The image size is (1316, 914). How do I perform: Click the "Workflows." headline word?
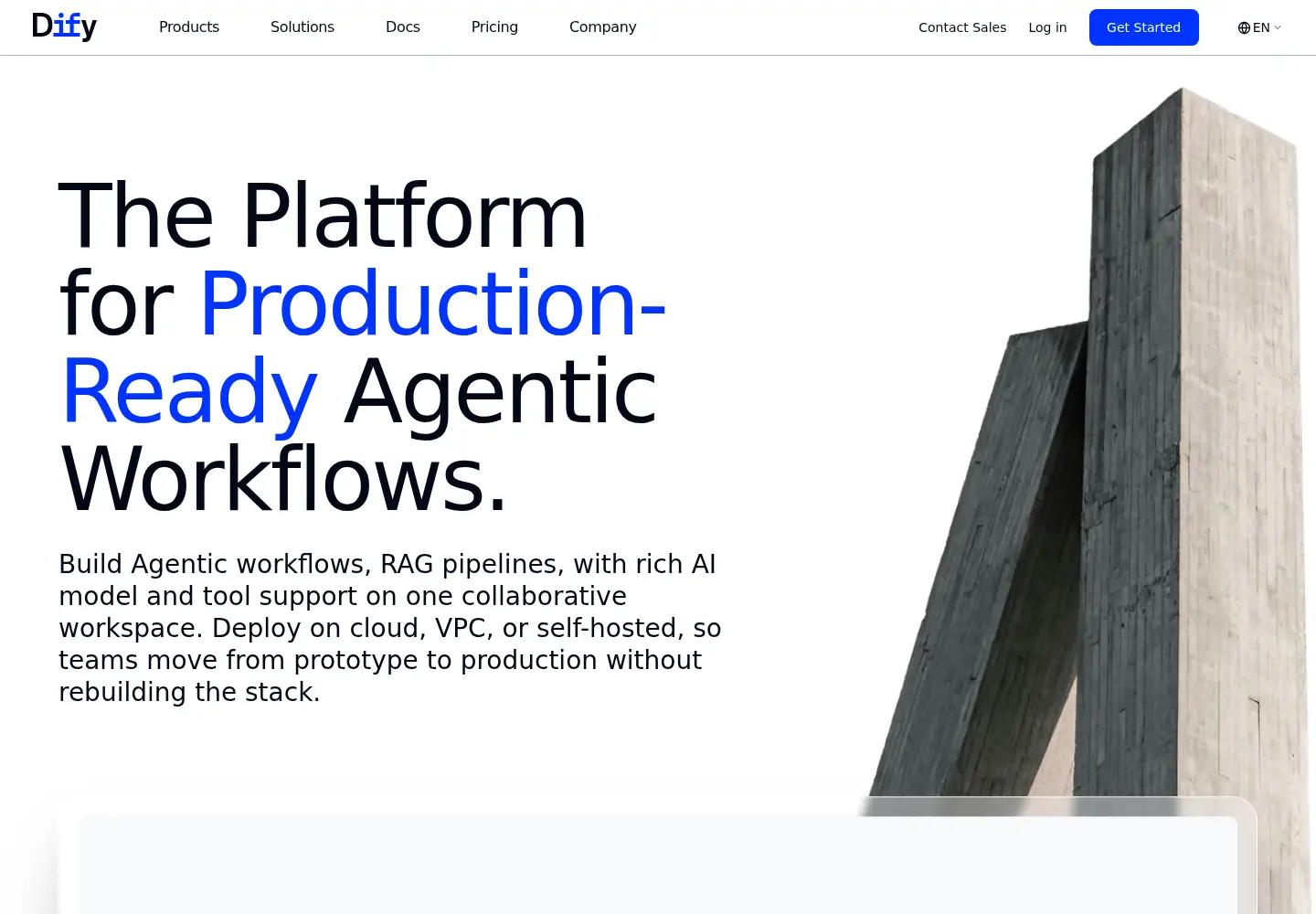(283, 479)
